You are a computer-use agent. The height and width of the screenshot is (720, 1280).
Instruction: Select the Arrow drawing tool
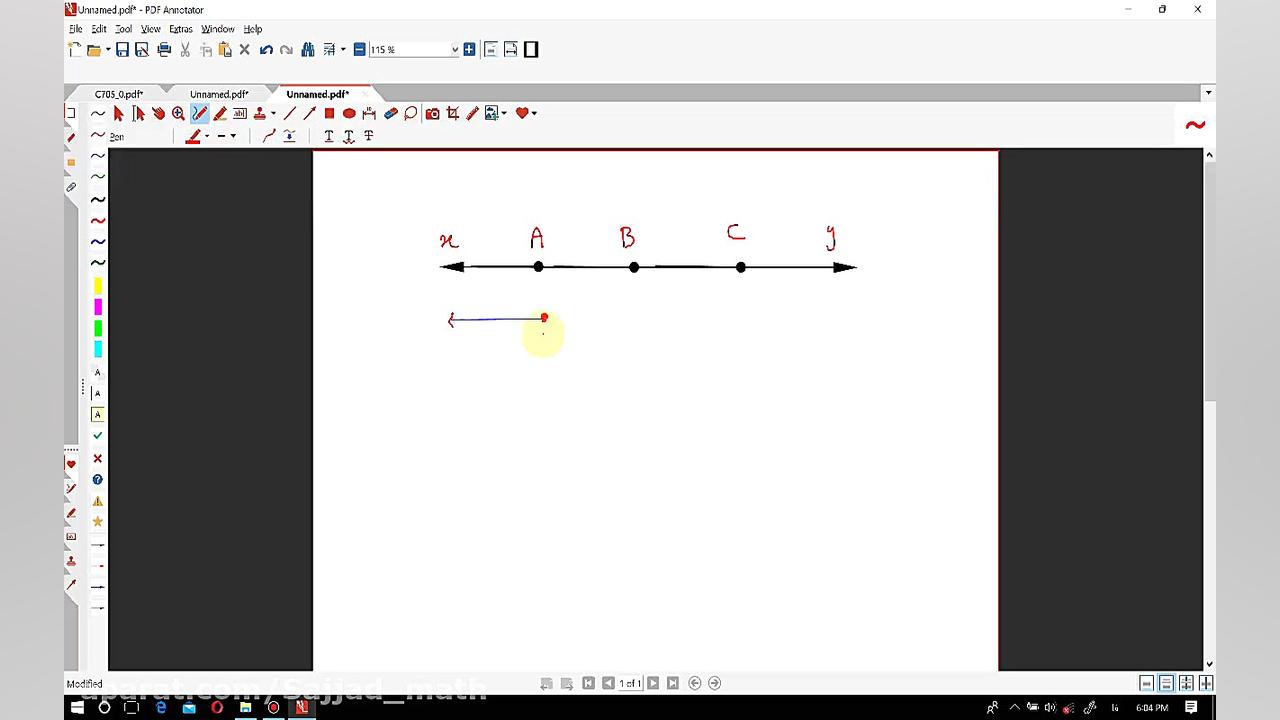click(x=309, y=113)
